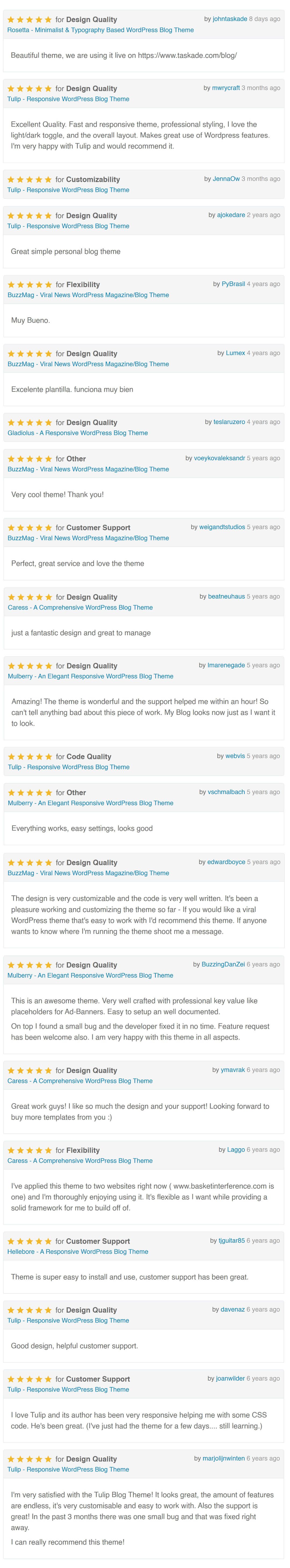
Task: Click the stars on JennaOw's Customizability review
Action: (30, 179)
